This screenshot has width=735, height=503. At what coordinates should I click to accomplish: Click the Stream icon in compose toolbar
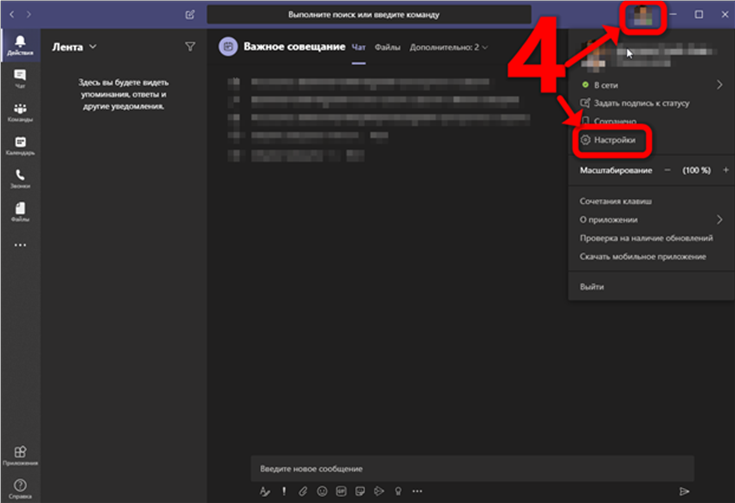[x=379, y=491]
